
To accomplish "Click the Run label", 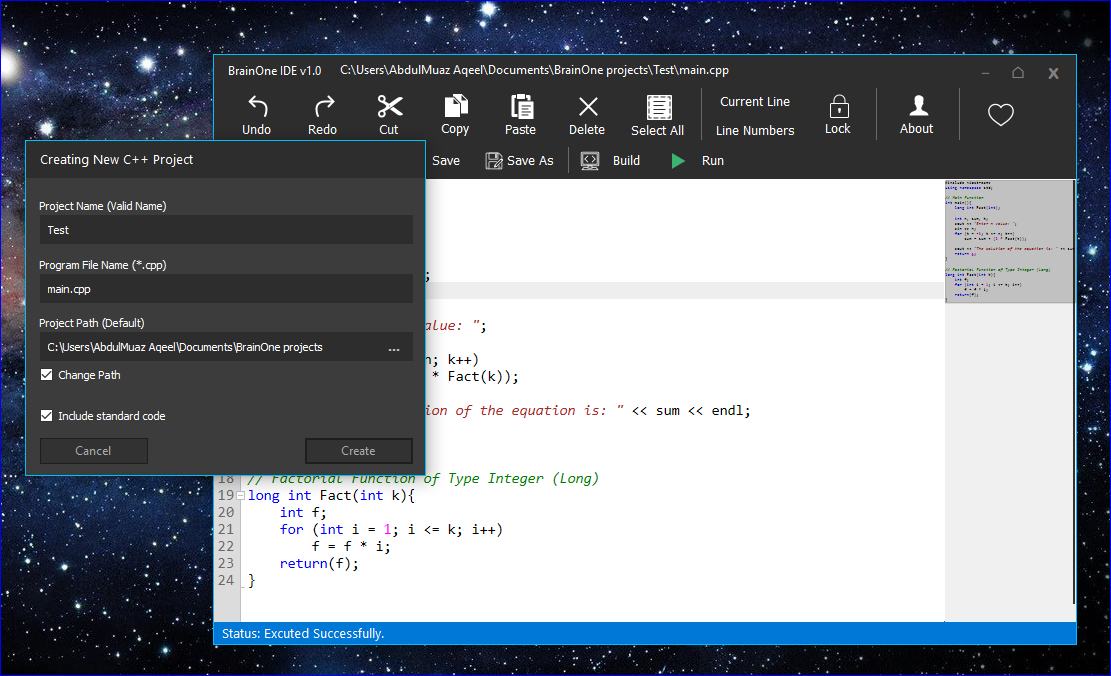I will click(713, 161).
